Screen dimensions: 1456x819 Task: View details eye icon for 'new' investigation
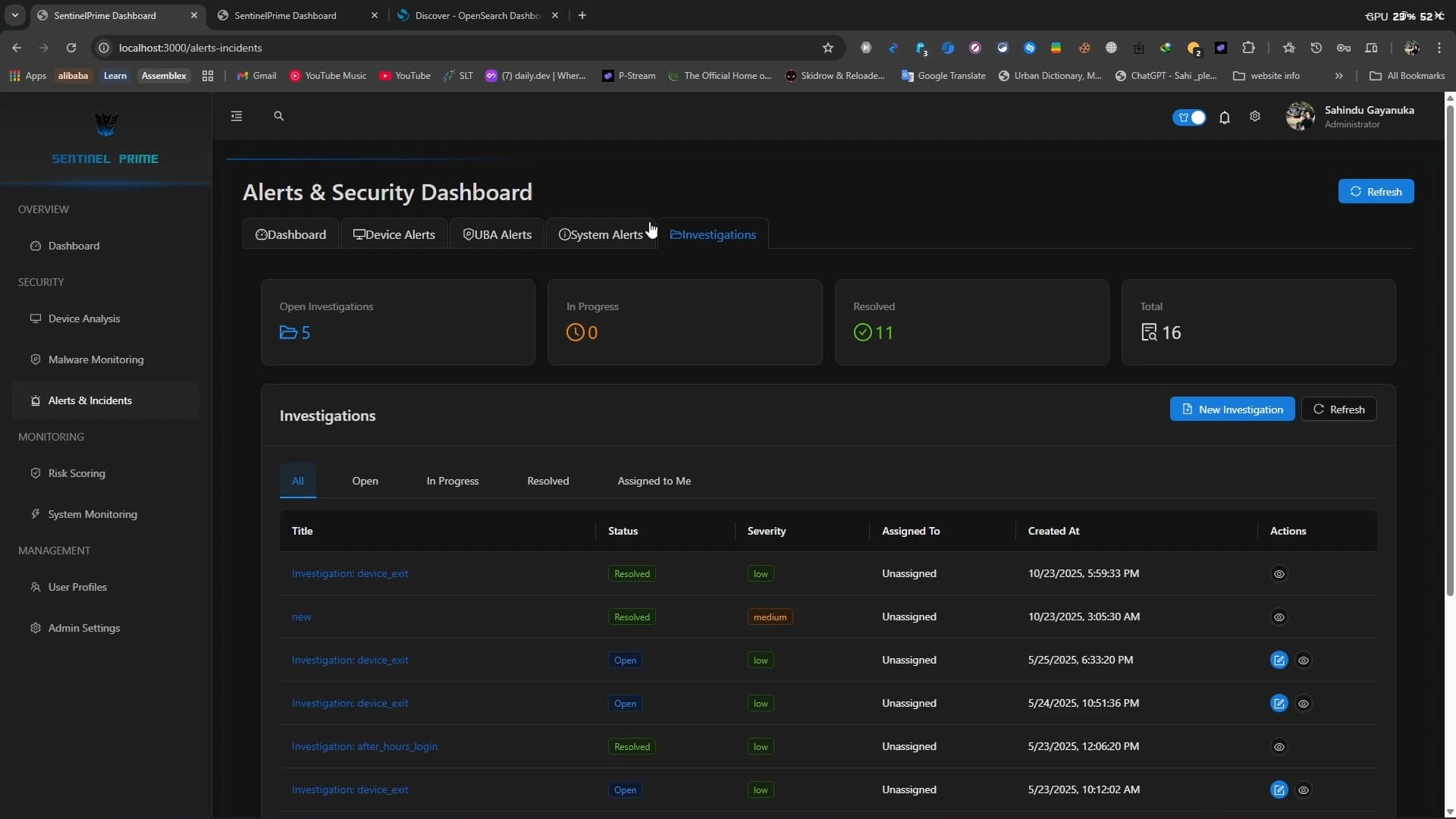click(1279, 617)
